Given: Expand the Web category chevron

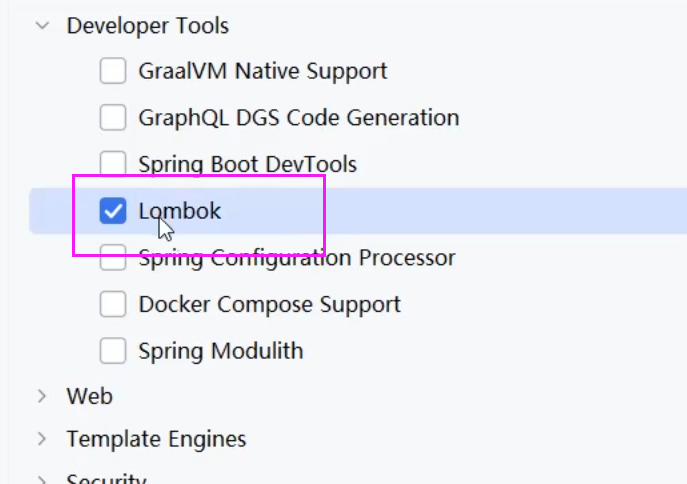Looking at the screenshot, I should click(x=42, y=396).
